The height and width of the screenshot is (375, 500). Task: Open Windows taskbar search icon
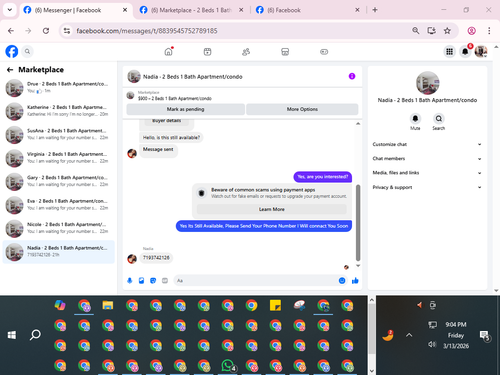(x=35, y=335)
